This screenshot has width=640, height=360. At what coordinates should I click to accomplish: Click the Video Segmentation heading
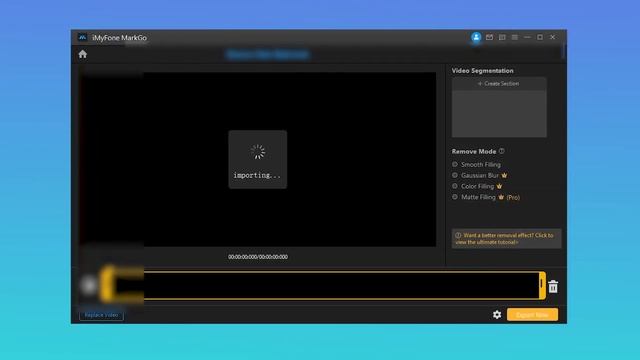tap(482, 71)
